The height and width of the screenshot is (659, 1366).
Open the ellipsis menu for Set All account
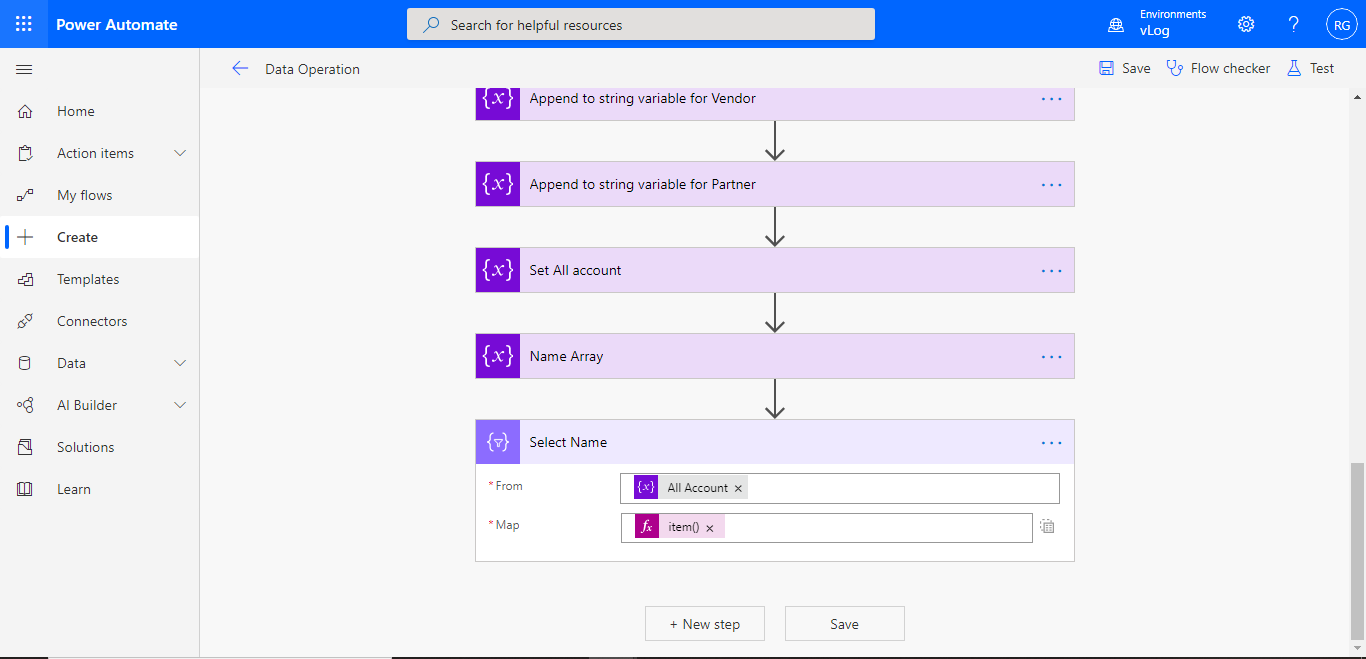pyautogui.click(x=1051, y=270)
